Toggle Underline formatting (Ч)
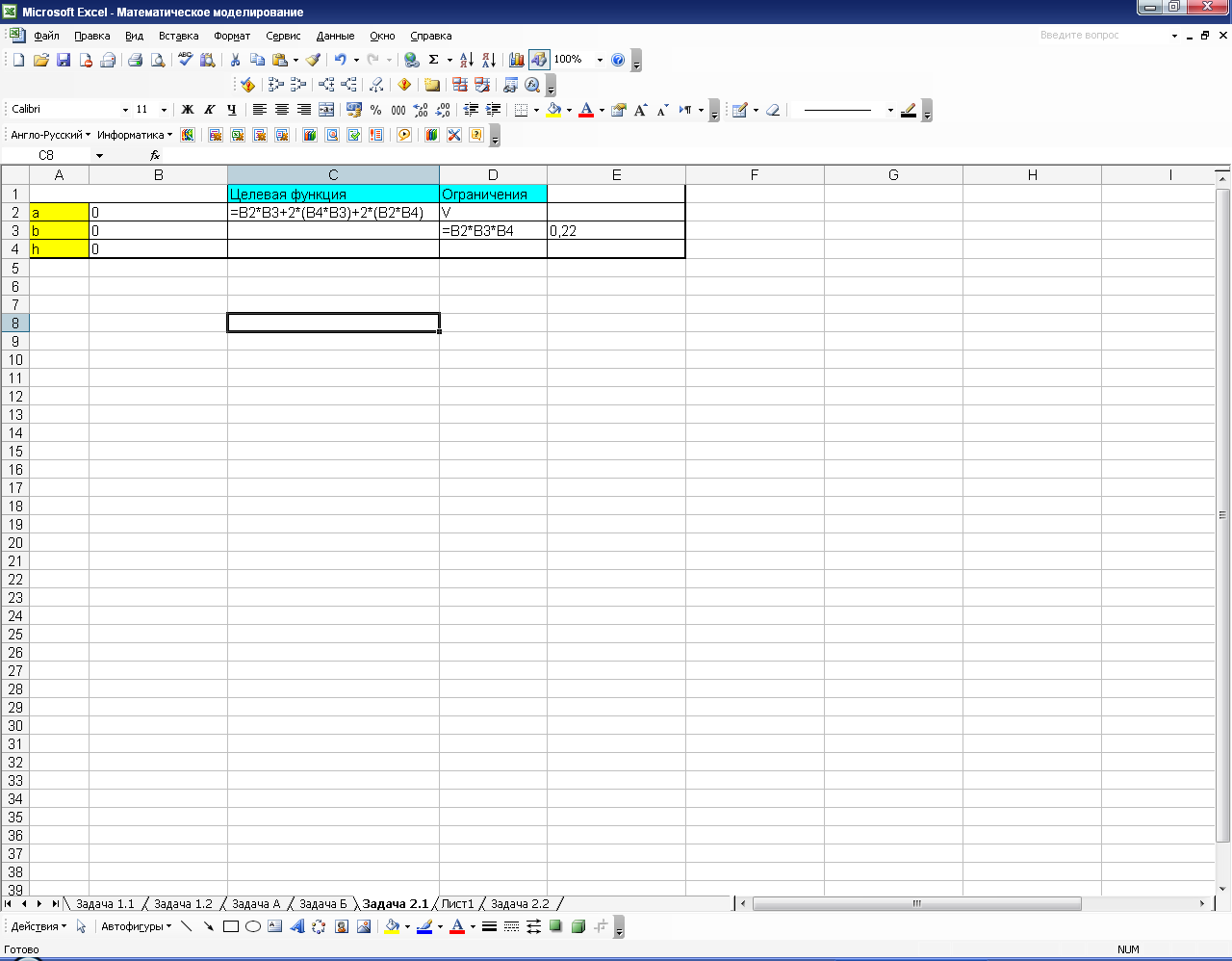The height and width of the screenshot is (961, 1232). click(x=232, y=110)
